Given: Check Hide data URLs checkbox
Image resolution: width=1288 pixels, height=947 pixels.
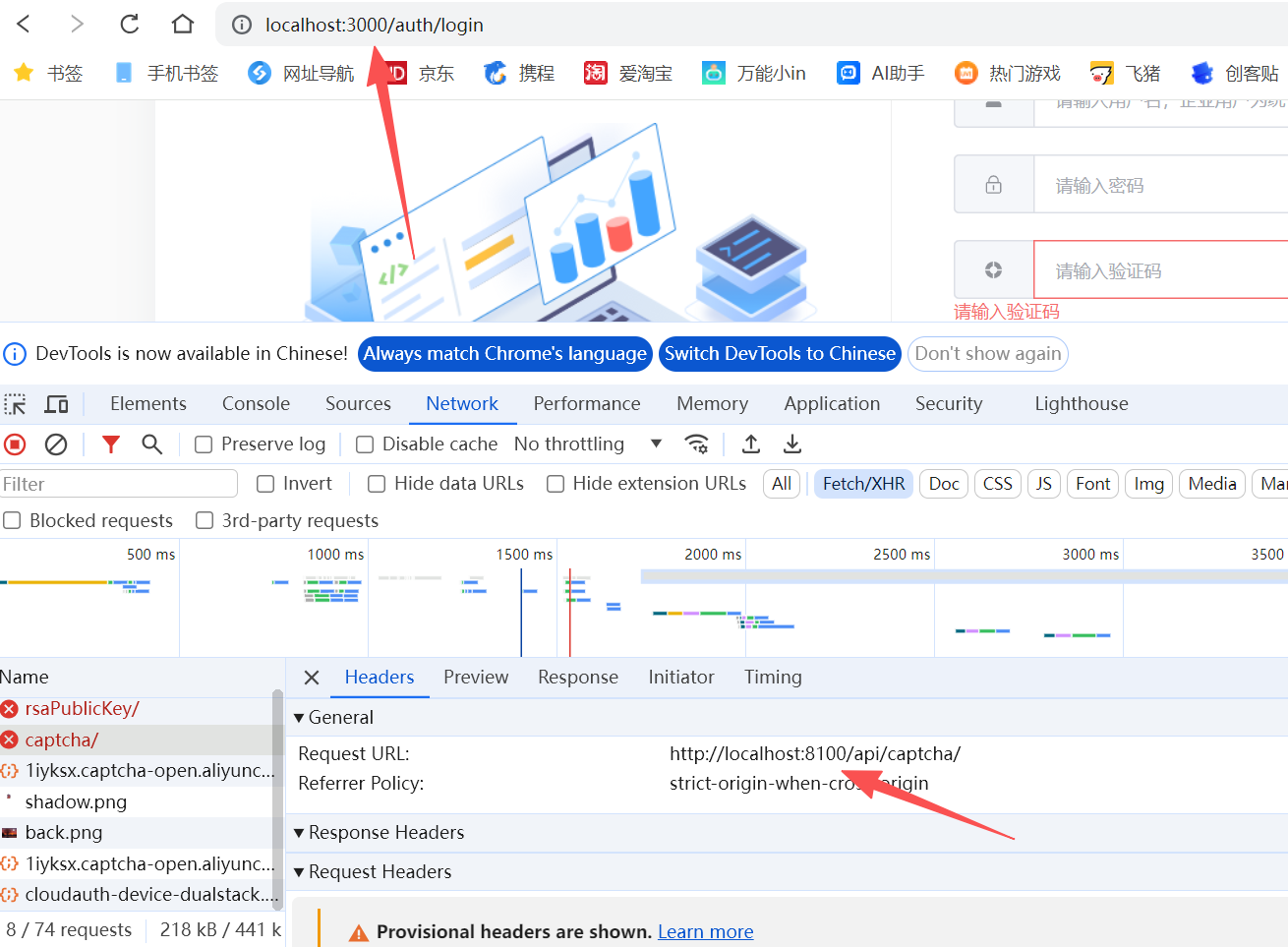Looking at the screenshot, I should point(377,484).
